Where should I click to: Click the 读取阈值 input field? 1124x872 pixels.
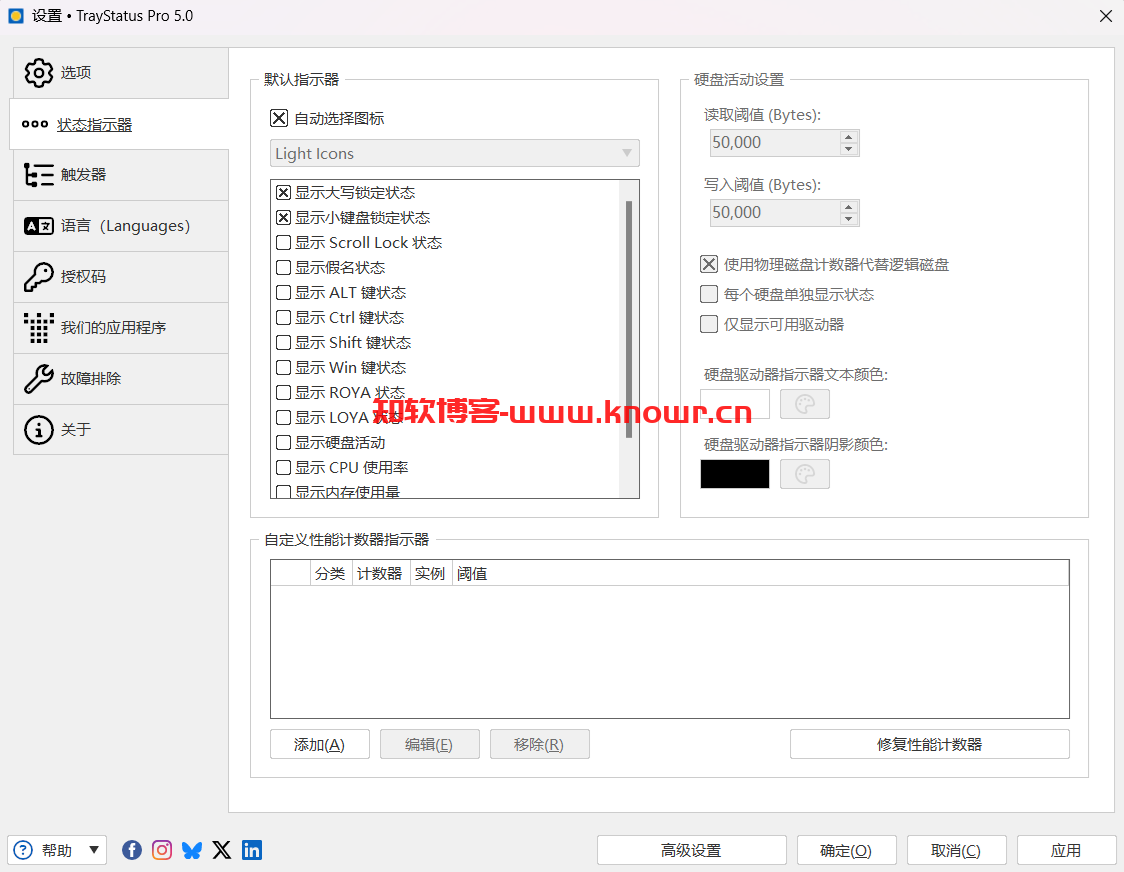coord(775,143)
